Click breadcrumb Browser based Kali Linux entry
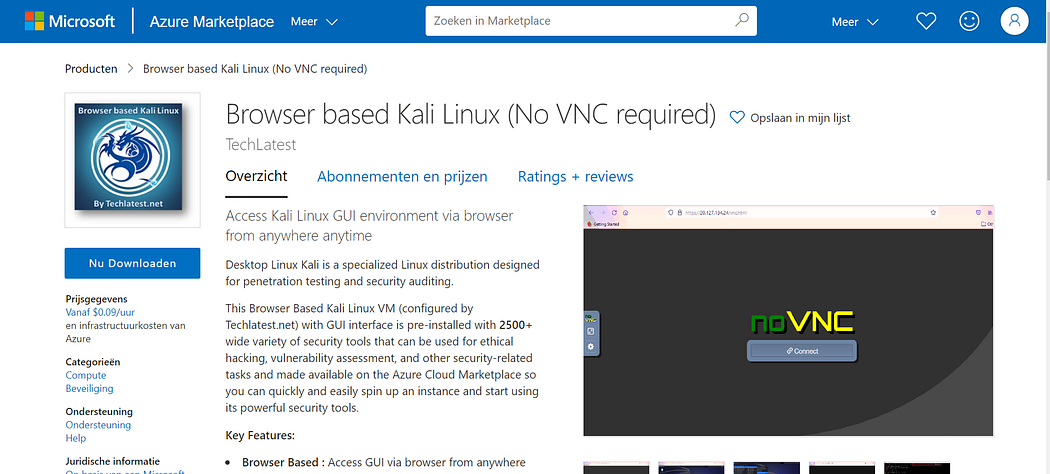1050x474 pixels. [255, 68]
